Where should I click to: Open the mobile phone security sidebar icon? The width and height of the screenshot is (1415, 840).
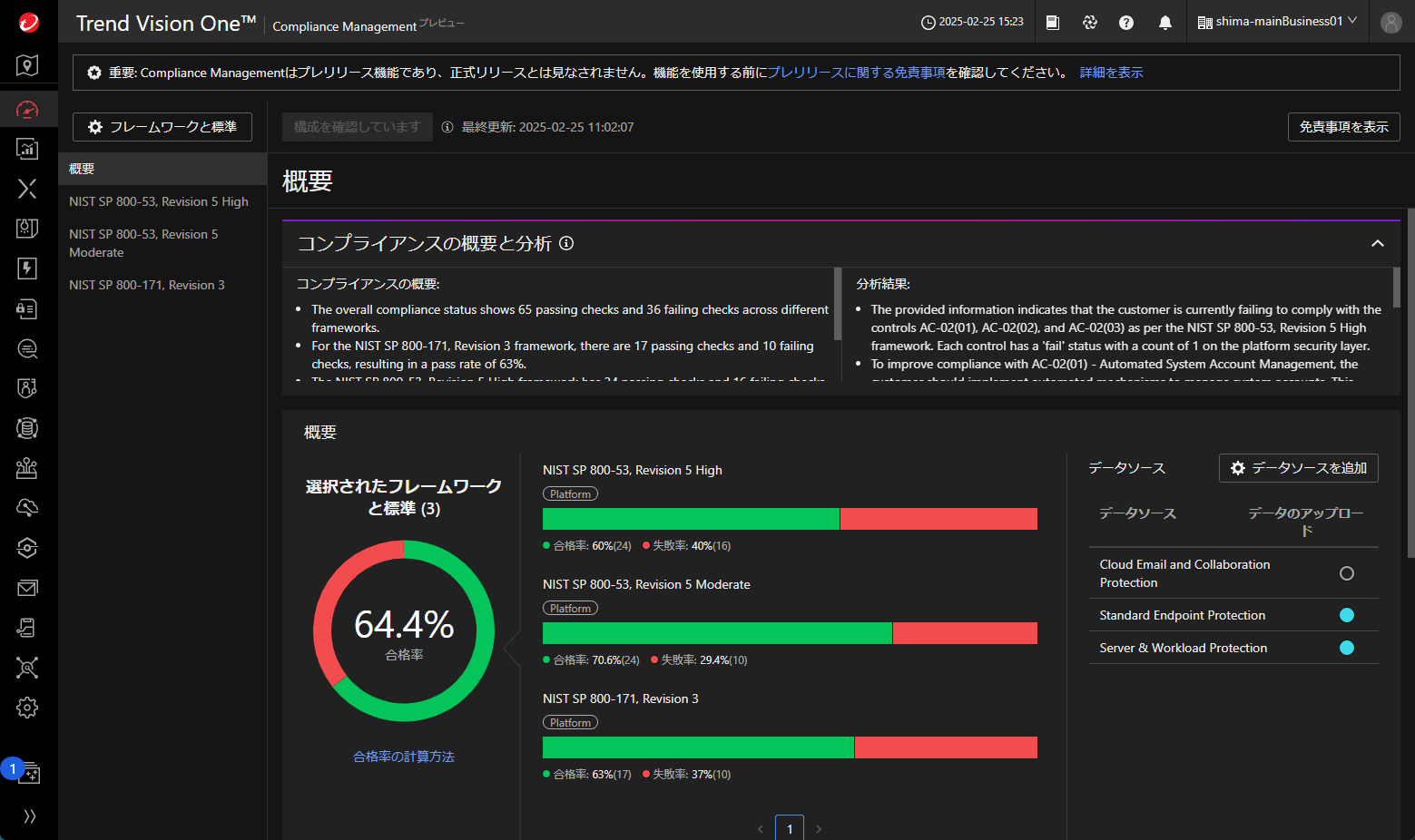[x=27, y=628]
